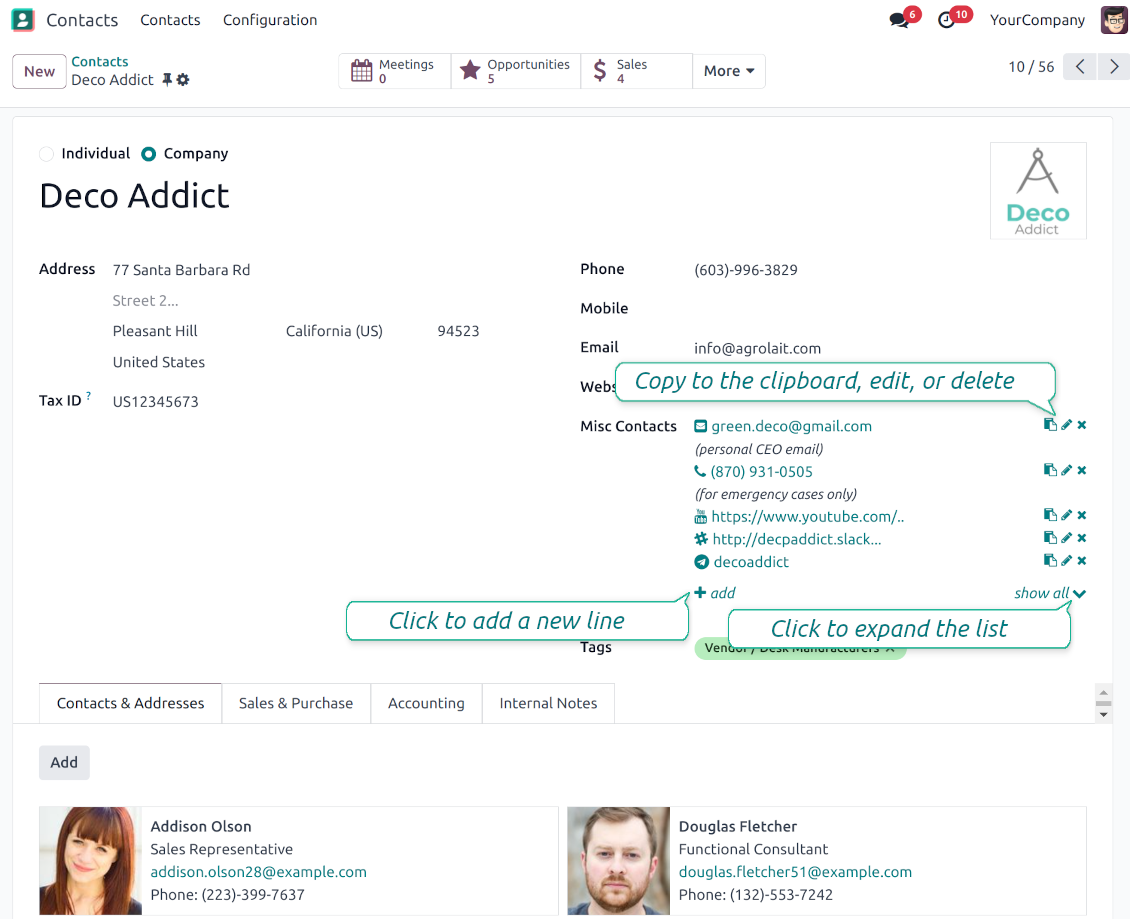Click Add button under Contacts & Addresses

(x=64, y=762)
